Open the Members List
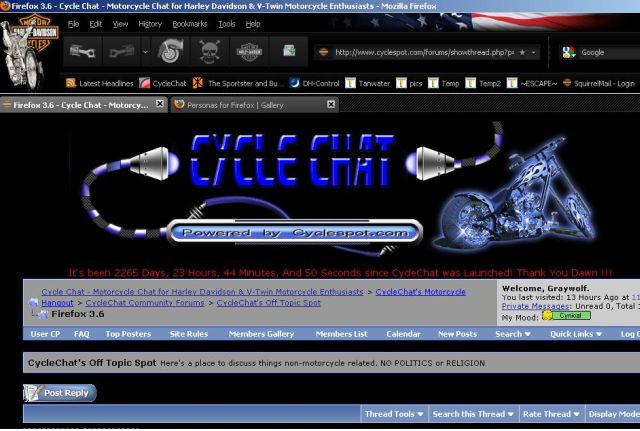 (341, 334)
